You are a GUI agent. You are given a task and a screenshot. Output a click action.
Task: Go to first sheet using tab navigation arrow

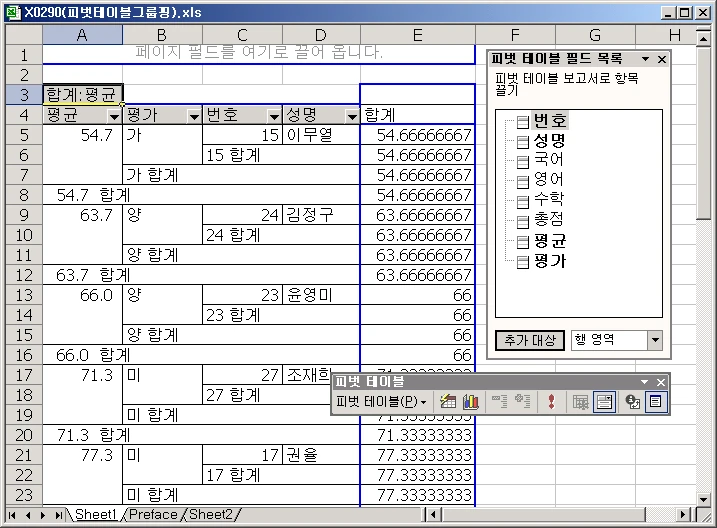(12, 515)
